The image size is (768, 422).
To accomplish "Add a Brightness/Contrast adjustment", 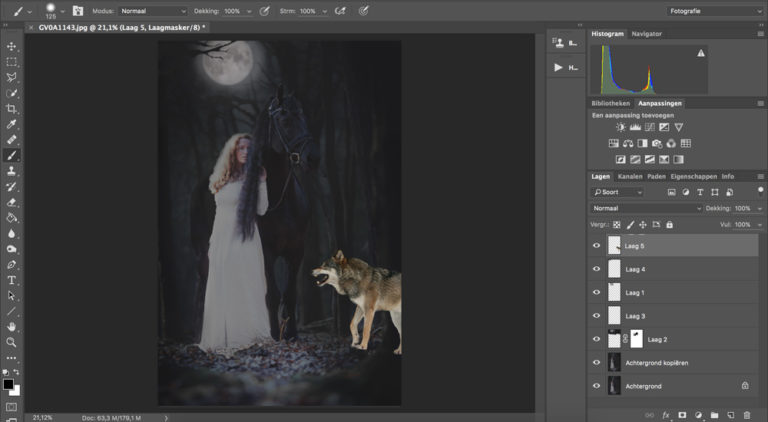I will coord(620,128).
